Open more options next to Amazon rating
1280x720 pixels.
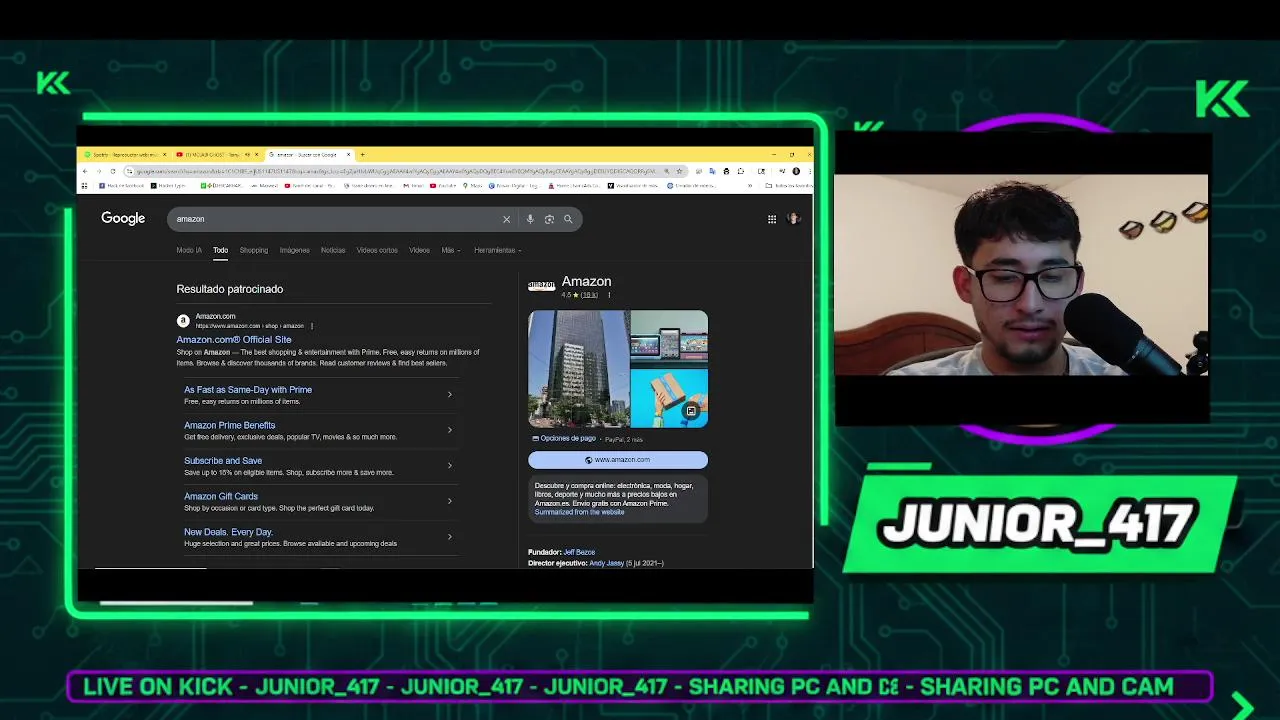tap(609, 295)
